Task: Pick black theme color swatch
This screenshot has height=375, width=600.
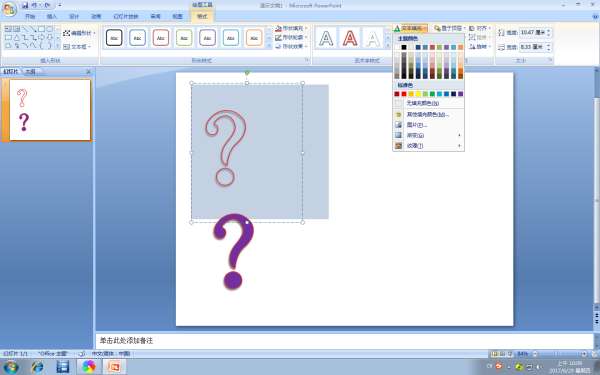Action: (404, 47)
